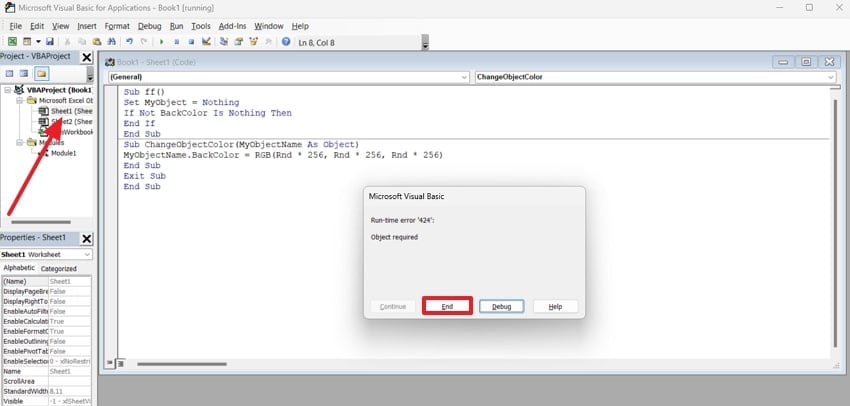
Task: Click the StandardWidth value 8.11
Action: (x=70, y=391)
